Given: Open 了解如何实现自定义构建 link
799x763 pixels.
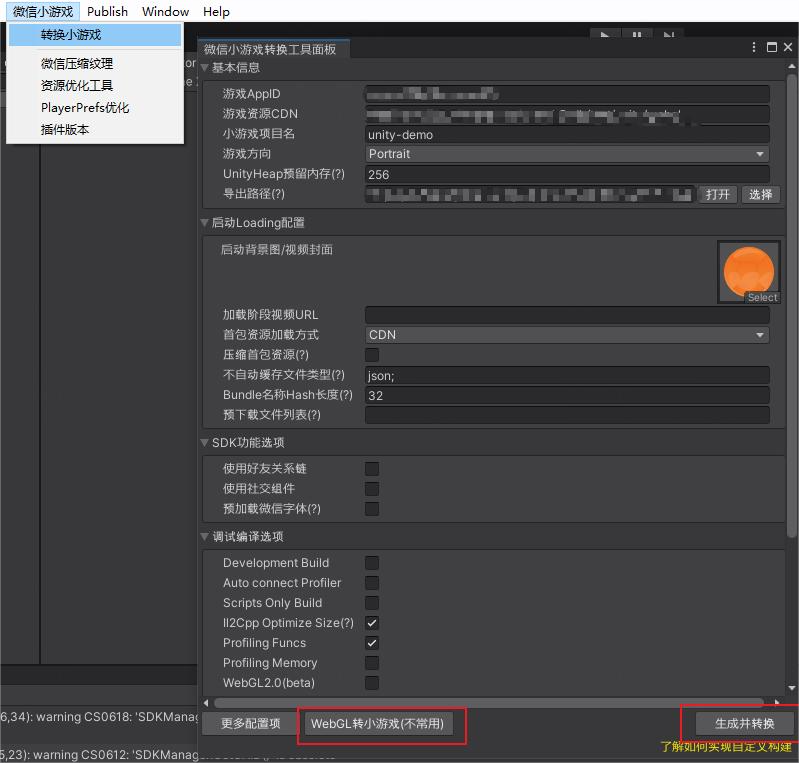Looking at the screenshot, I should [x=726, y=747].
